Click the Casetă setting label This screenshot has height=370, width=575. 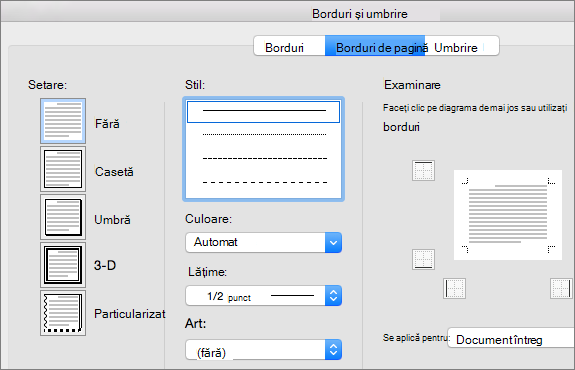pos(114,172)
